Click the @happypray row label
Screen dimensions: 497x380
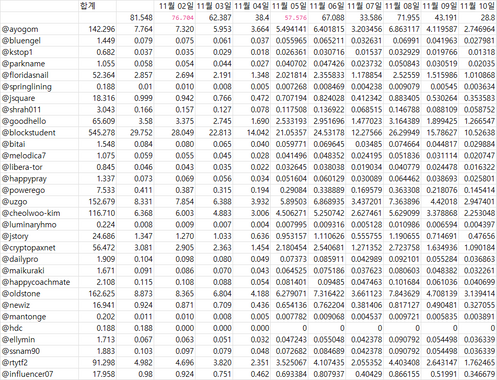[24, 179]
